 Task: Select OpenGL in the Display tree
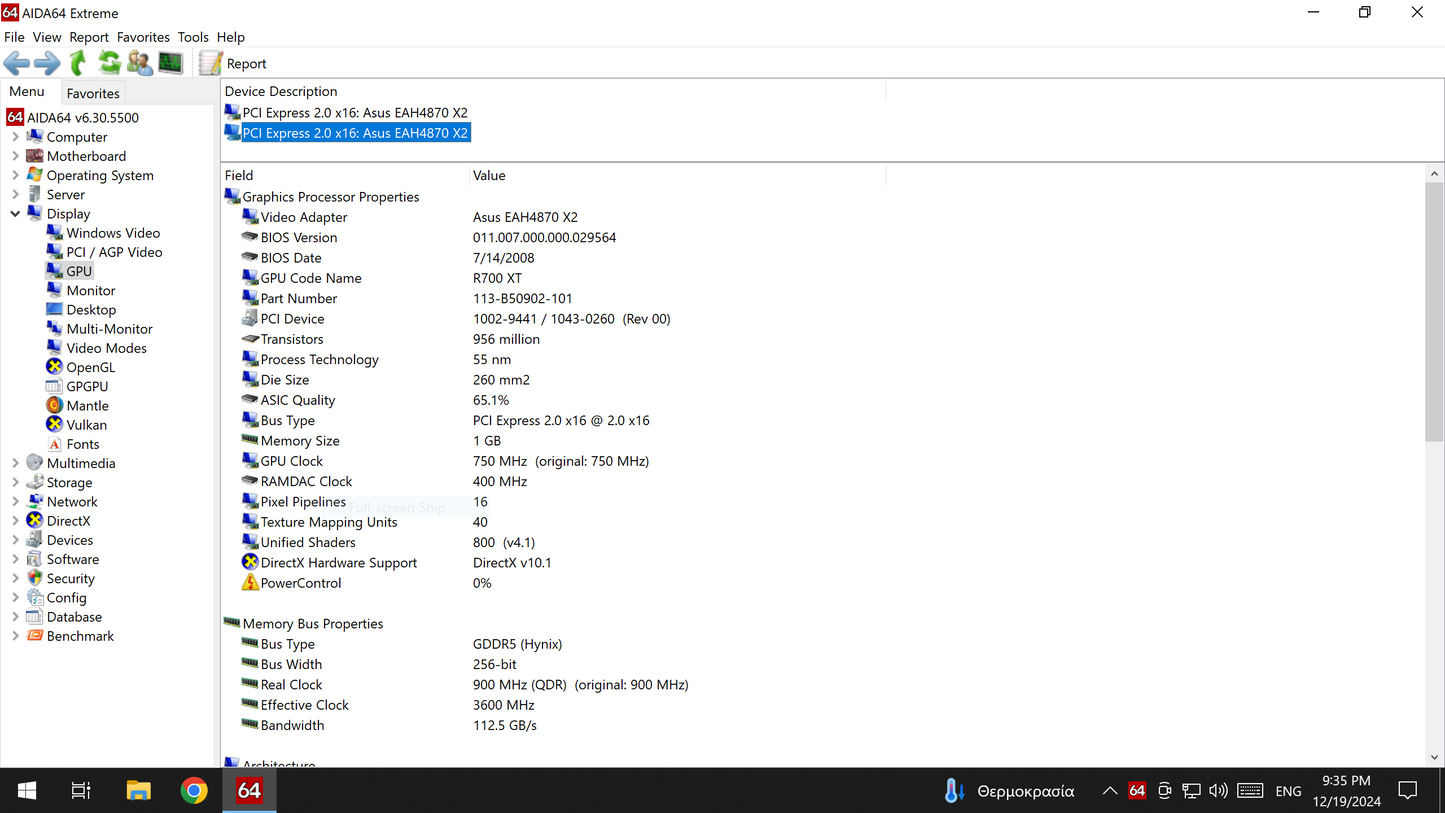(90, 367)
